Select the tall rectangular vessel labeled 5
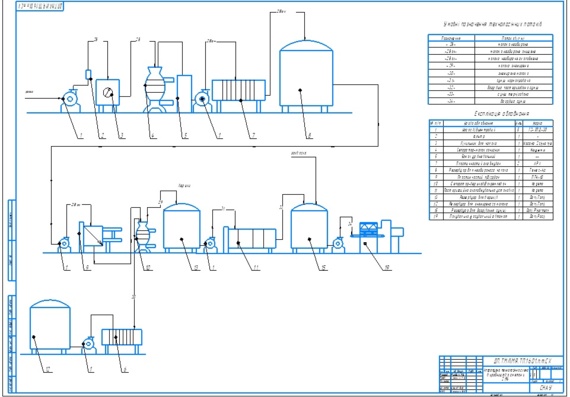Screen dimensions: 570x397 [x=184, y=94]
